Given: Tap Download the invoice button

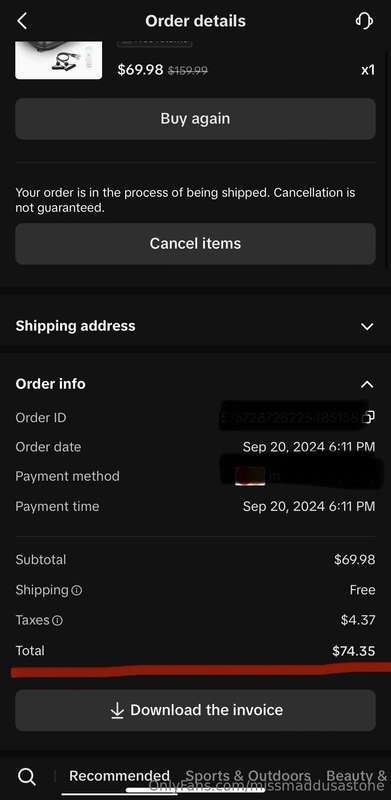Looking at the screenshot, I should pos(196,710).
